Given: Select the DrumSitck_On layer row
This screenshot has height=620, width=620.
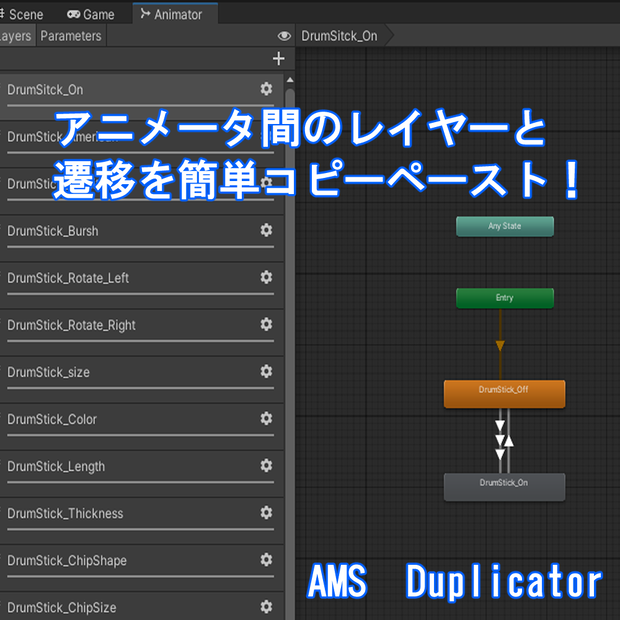Looking at the screenshot, I should [142, 97].
